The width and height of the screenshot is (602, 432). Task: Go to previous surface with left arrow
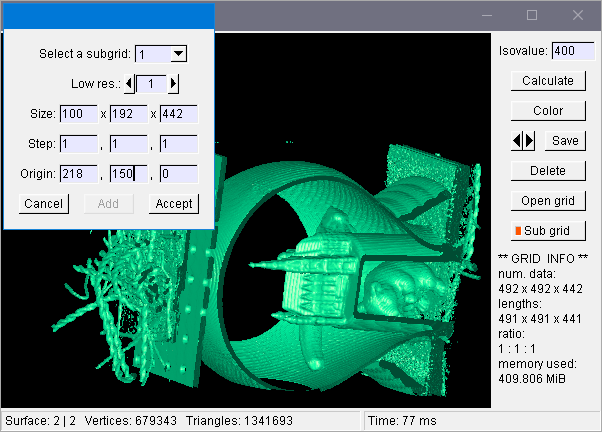coord(518,141)
